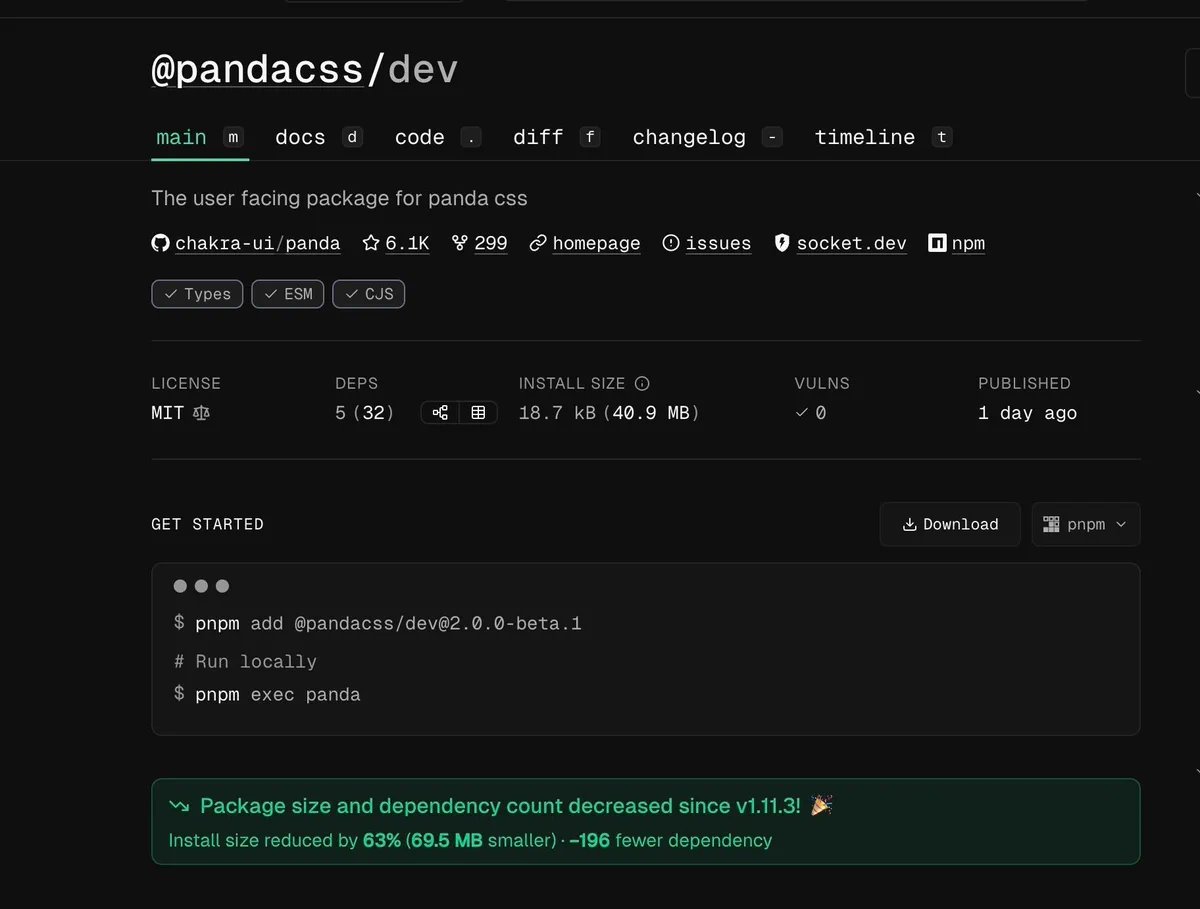The image size is (1200, 909).
Task: Open the chakra-ui/panda GitHub repository link
Action: coord(257,243)
